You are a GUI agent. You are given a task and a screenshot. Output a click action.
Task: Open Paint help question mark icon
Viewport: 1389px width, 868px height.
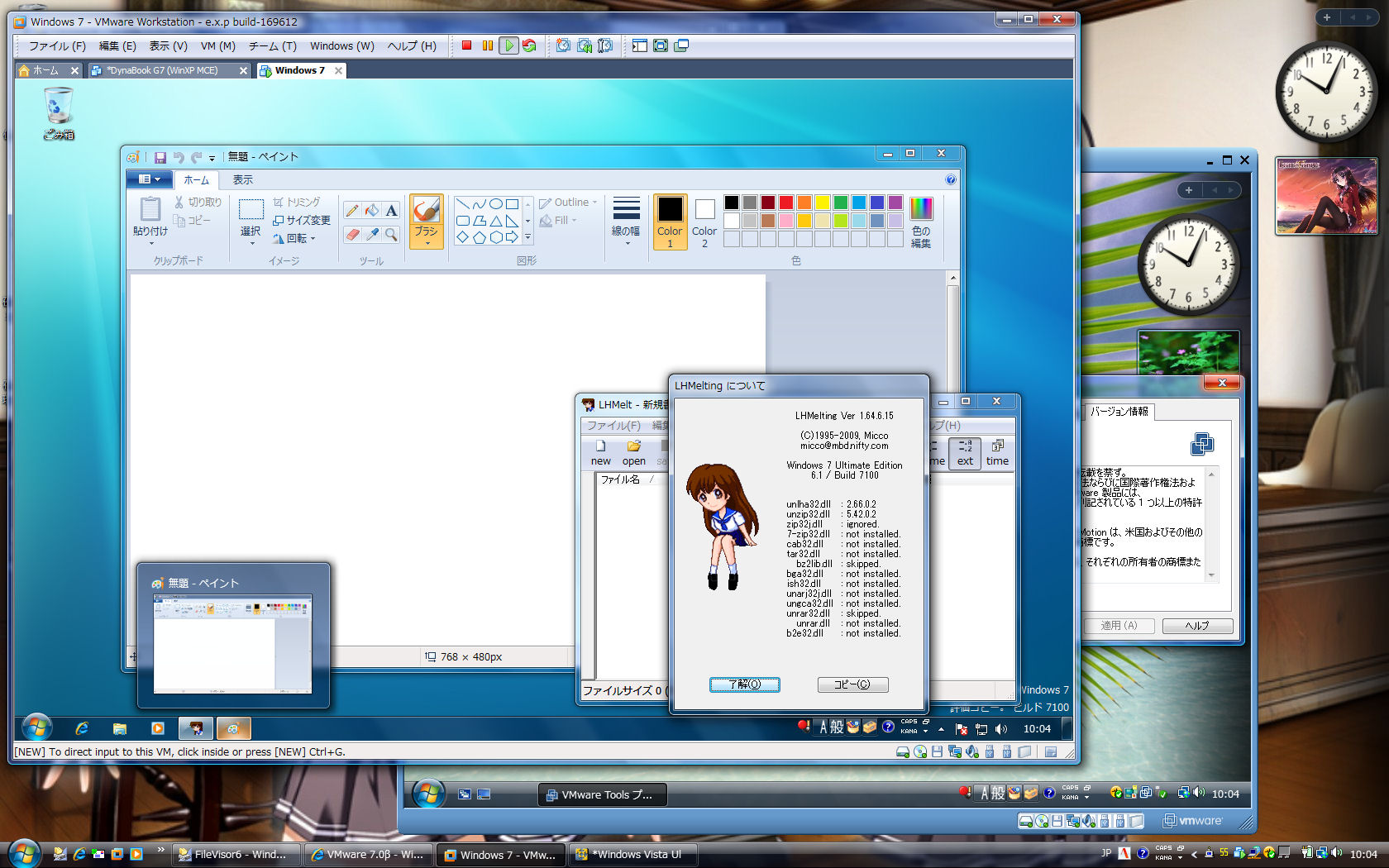(951, 179)
